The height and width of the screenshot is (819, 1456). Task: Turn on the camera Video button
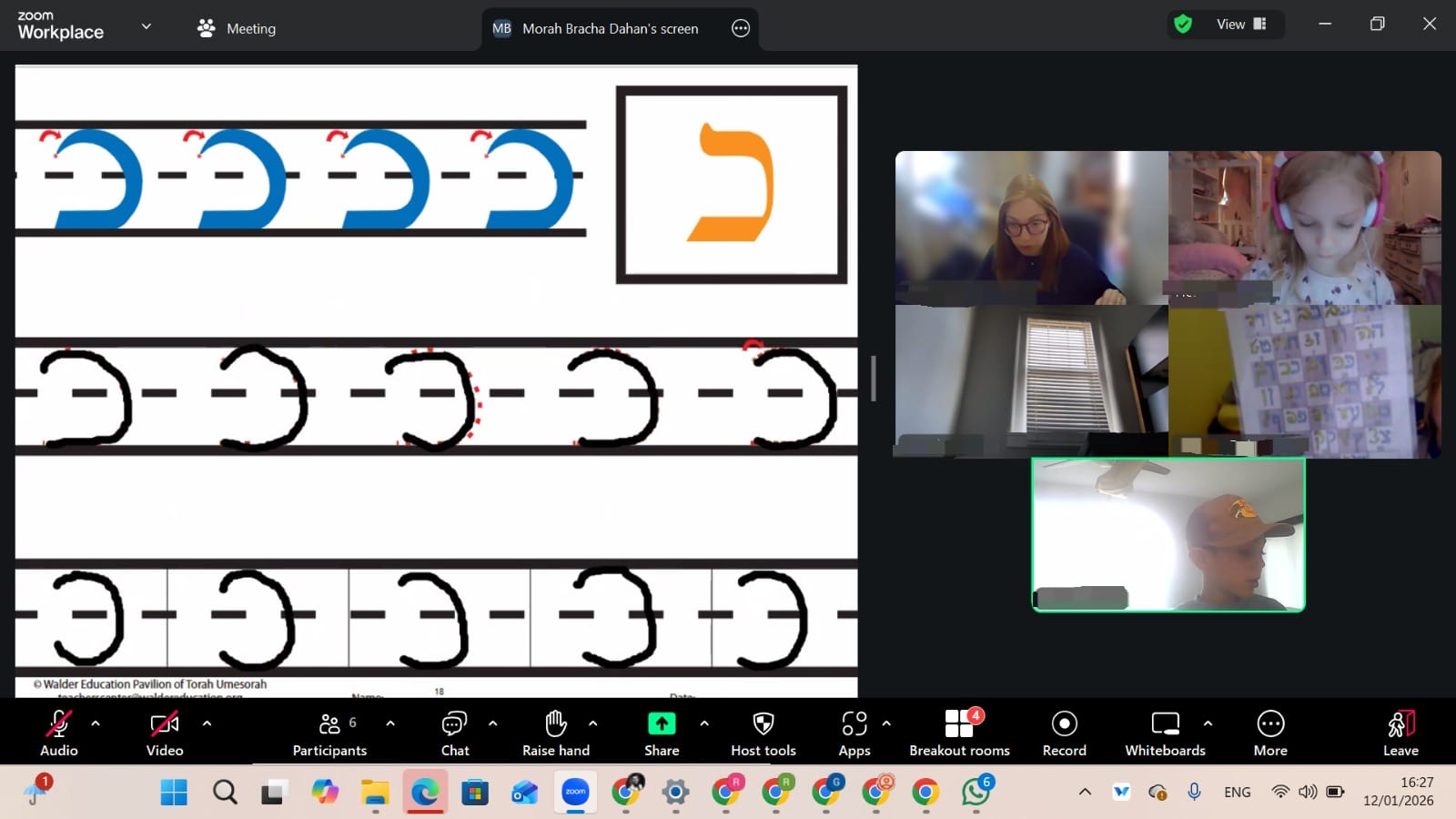click(x=165, y=733)
